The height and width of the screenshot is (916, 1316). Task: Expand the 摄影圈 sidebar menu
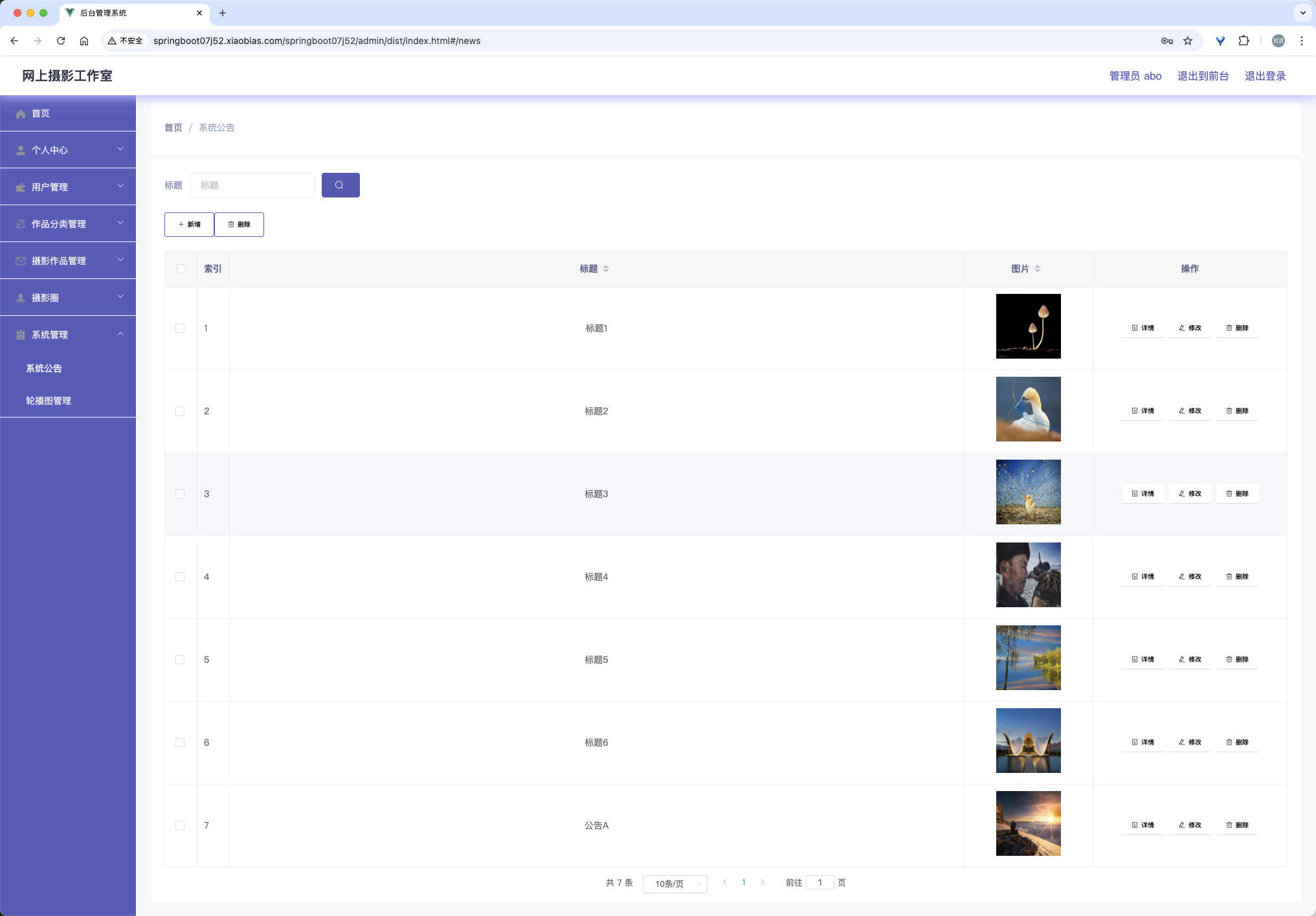68,298
